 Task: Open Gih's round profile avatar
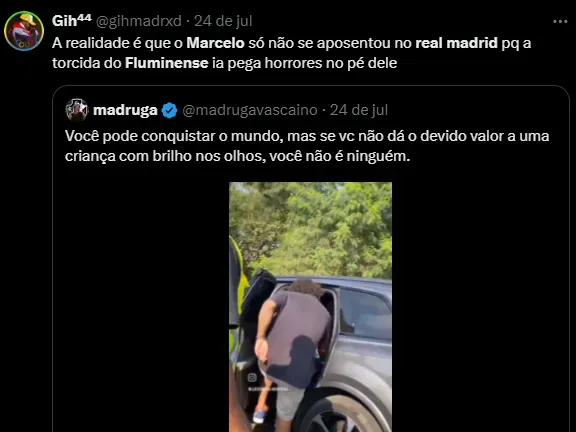point(24,30)
